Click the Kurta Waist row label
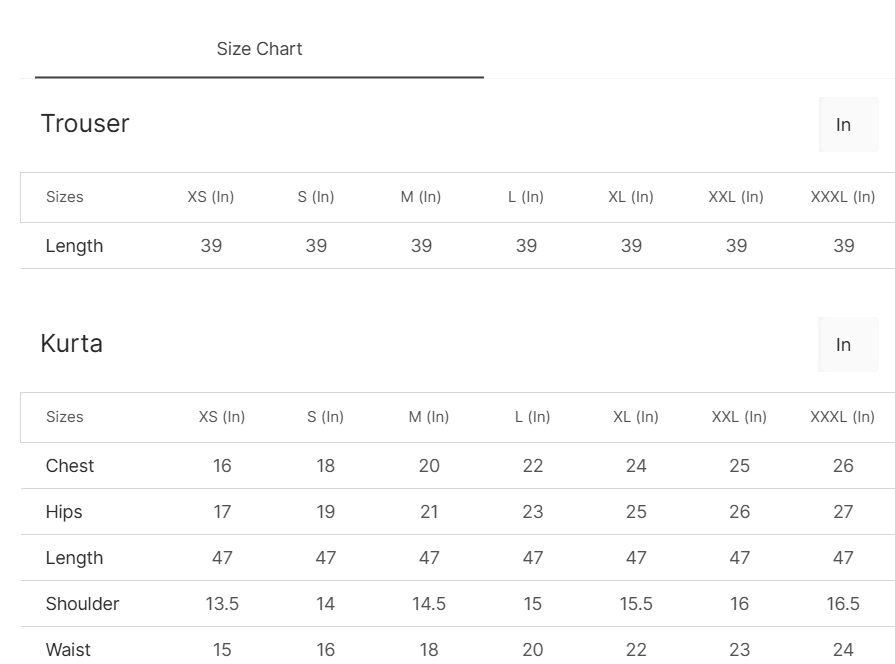895x664 pixels. click(x=68, y=650)
